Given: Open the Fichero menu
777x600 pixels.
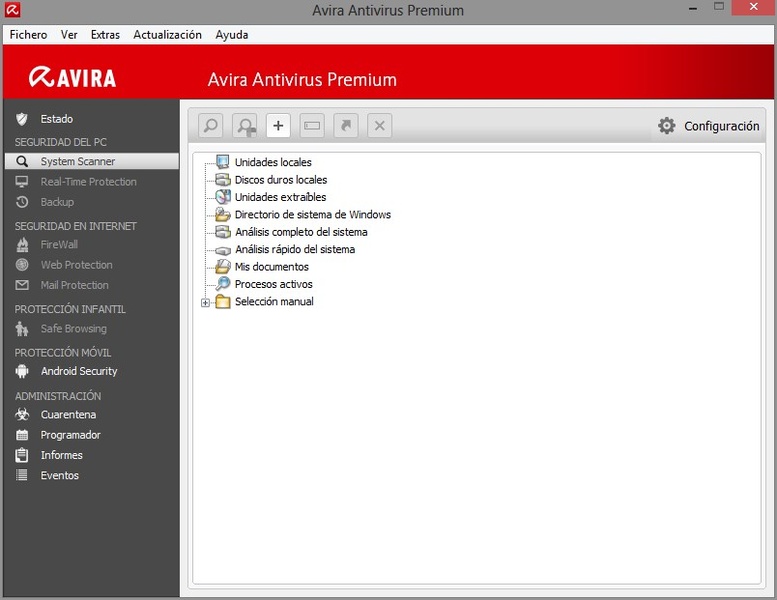Looking at the screenshot, I should click(x=28, y=35).
